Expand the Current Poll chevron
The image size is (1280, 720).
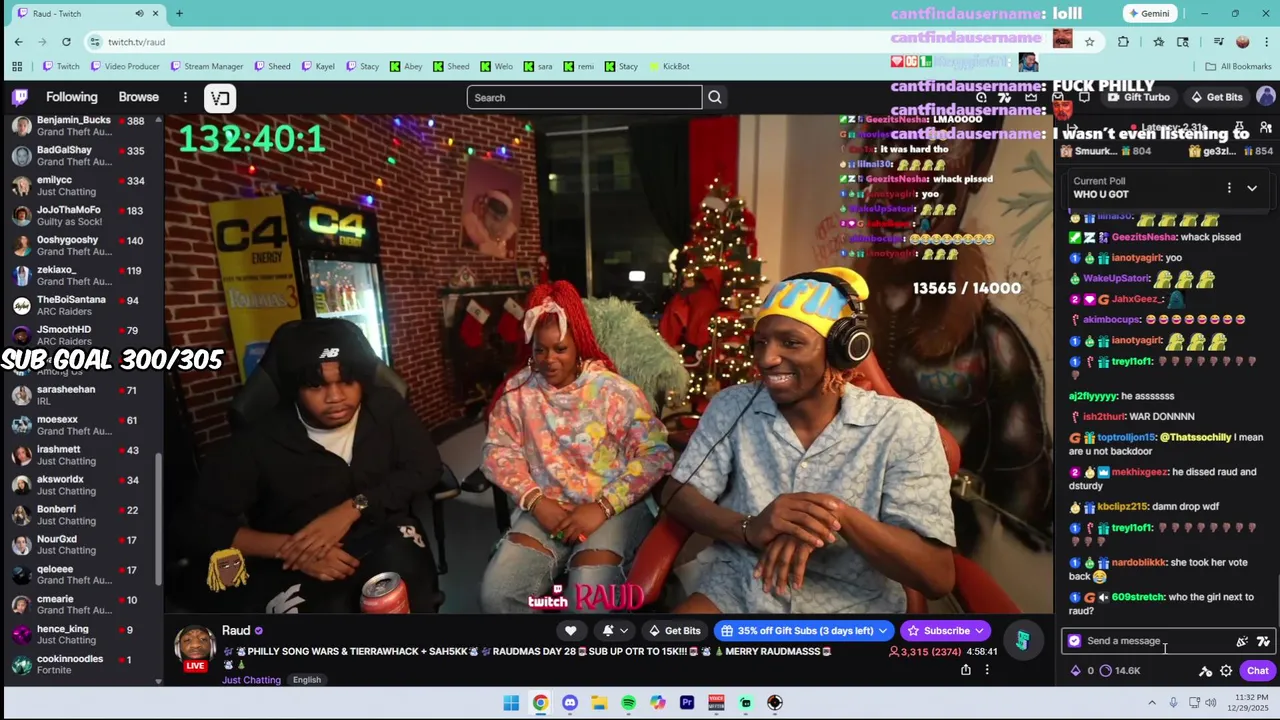1252,188
